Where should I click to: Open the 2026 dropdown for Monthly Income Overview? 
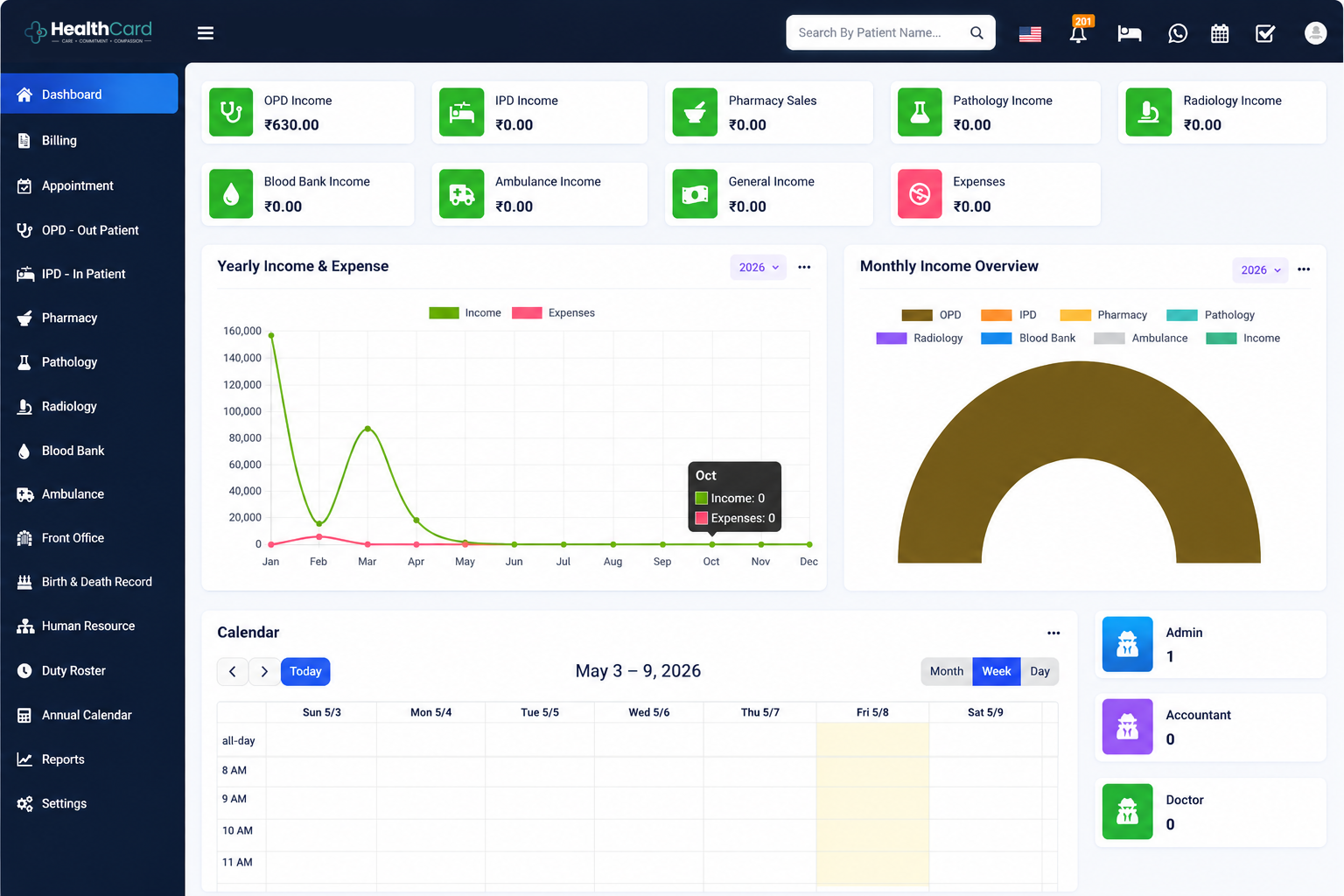coord(1261,269)
